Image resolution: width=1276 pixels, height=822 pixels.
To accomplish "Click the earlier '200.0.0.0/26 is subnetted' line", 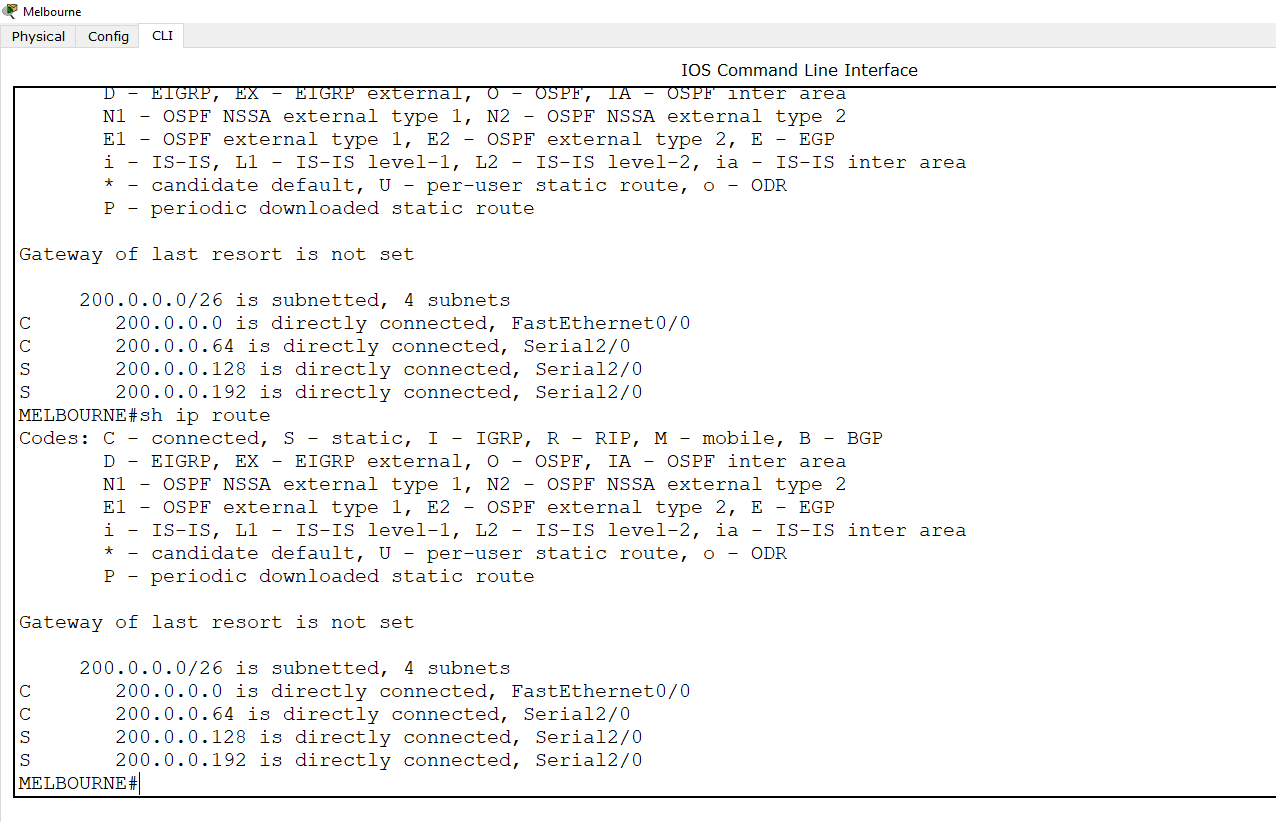I will [x=294, y=300].
